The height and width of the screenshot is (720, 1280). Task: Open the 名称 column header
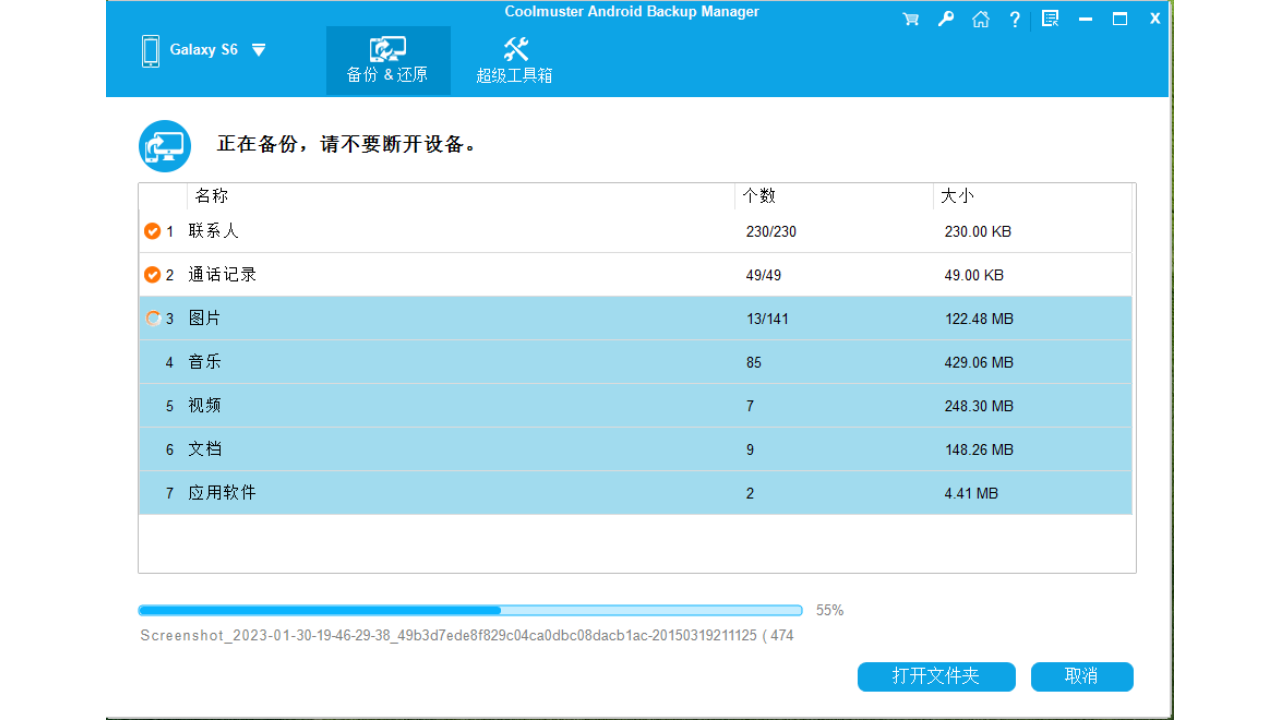[211, 196]
